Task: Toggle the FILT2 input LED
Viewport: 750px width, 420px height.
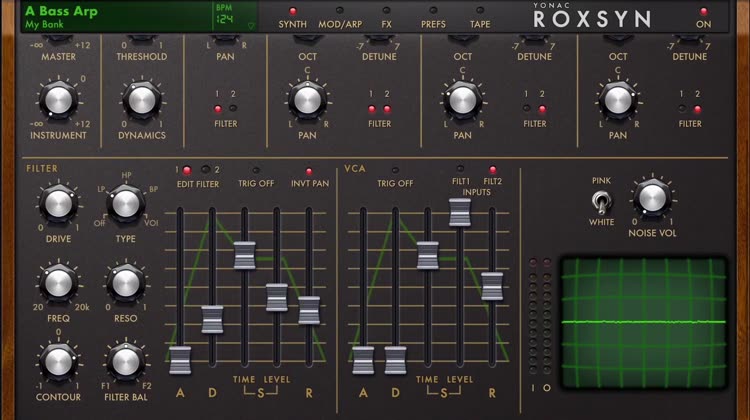Action: tap(493, 169)
